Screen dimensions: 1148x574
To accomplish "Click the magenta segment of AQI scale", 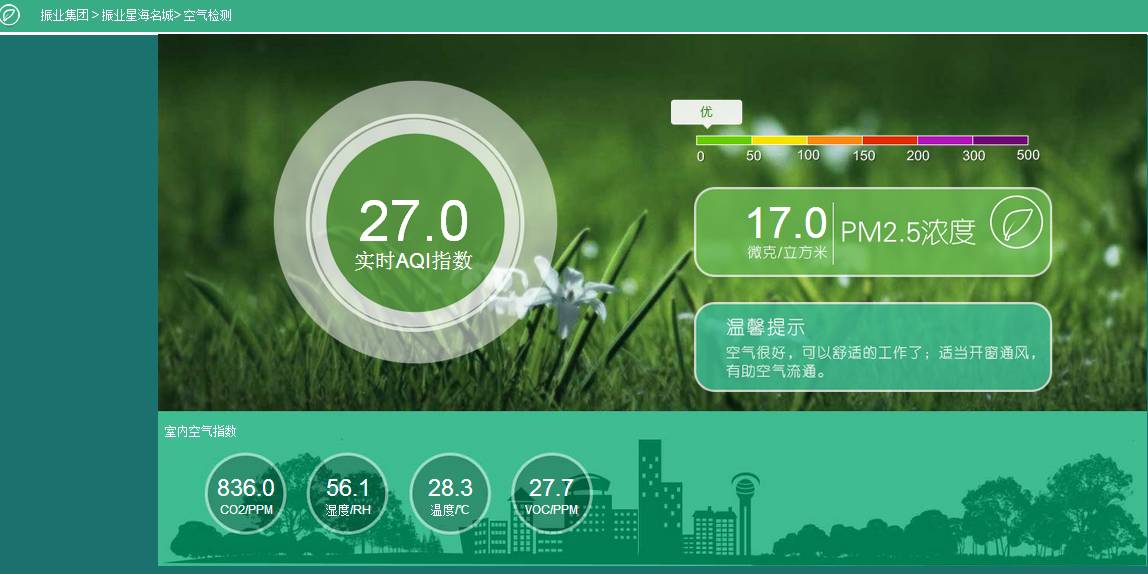I will 945,140.
